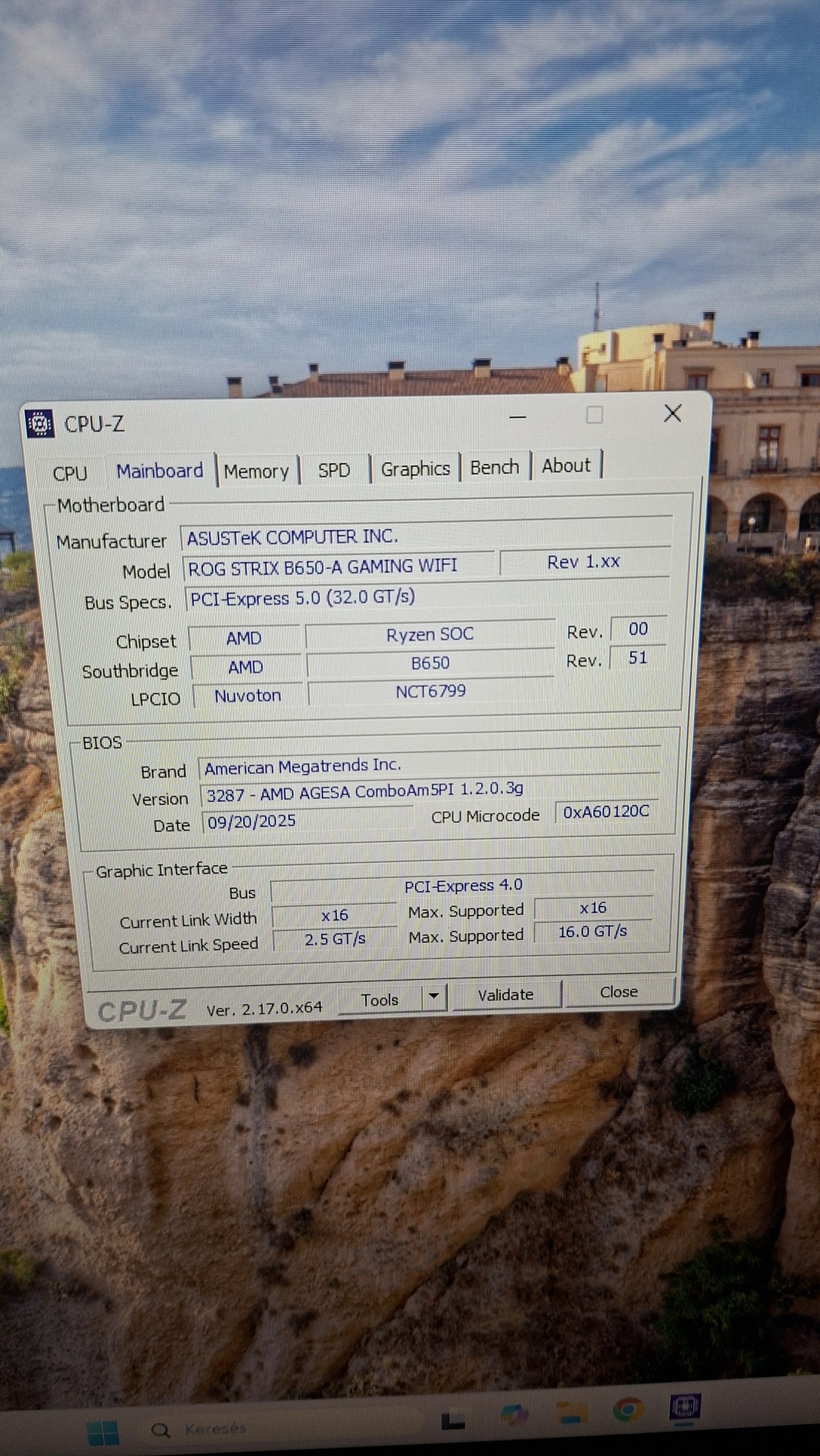
Task: Click the Rev 1.xx field
Action: (584, 561)
